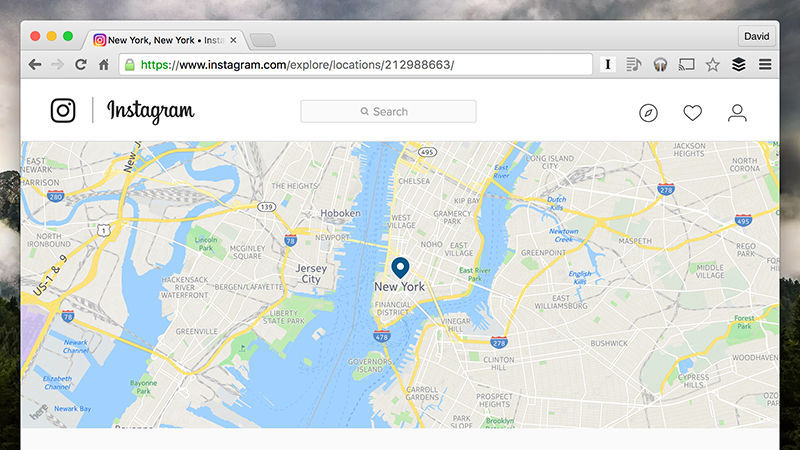Image resolution: width=800 pixels, height=450 pixels.
Task: Click the GREENPOINT map label
Action: (543, 253)
